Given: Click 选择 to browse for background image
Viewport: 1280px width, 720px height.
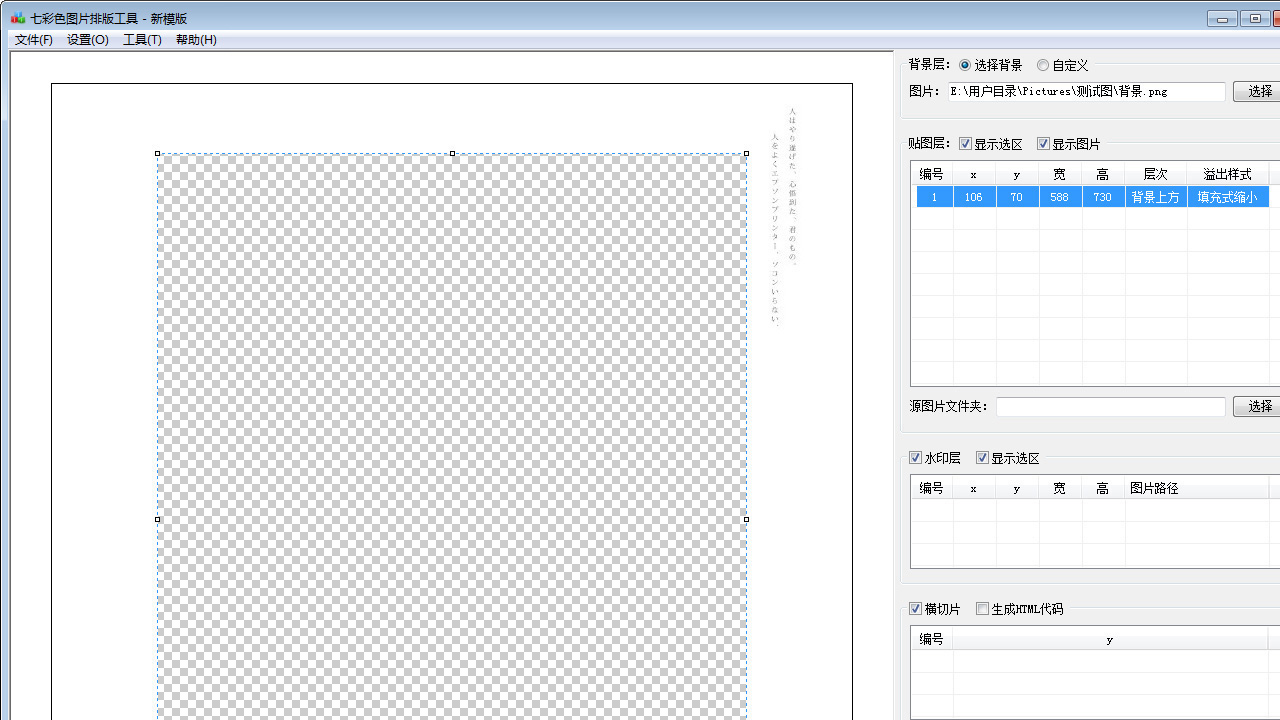Looking at the screenshot, I should (1258, 91).
